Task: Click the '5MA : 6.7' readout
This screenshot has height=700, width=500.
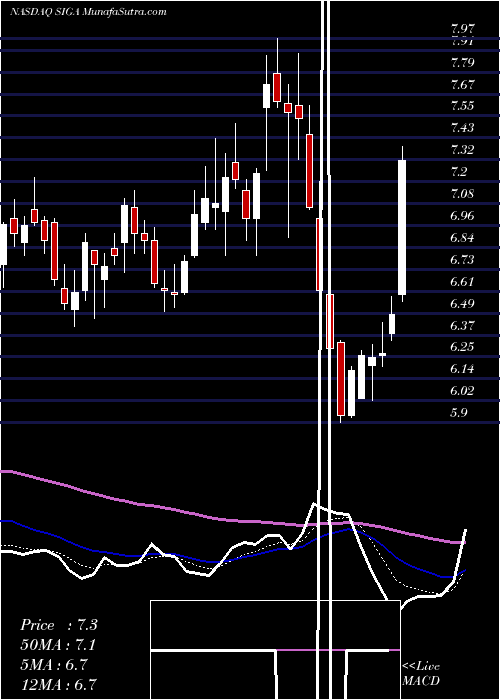Action: [x=56, y=665]
